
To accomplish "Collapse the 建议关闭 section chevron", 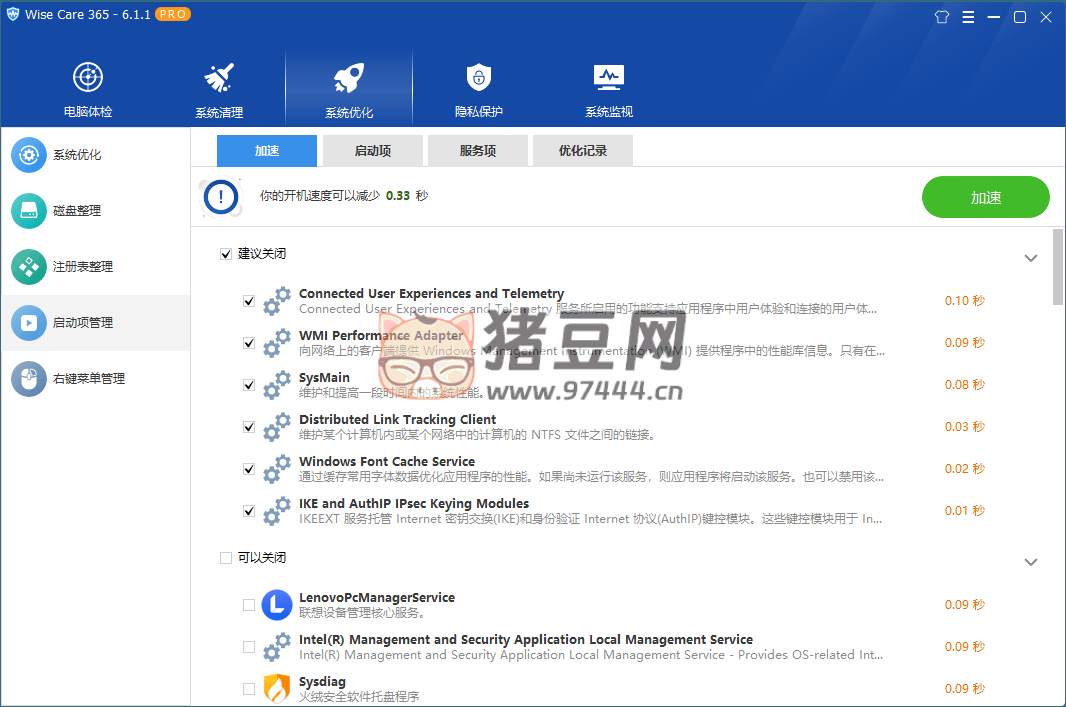I will pyautogui.click(x=1031, y=258).
